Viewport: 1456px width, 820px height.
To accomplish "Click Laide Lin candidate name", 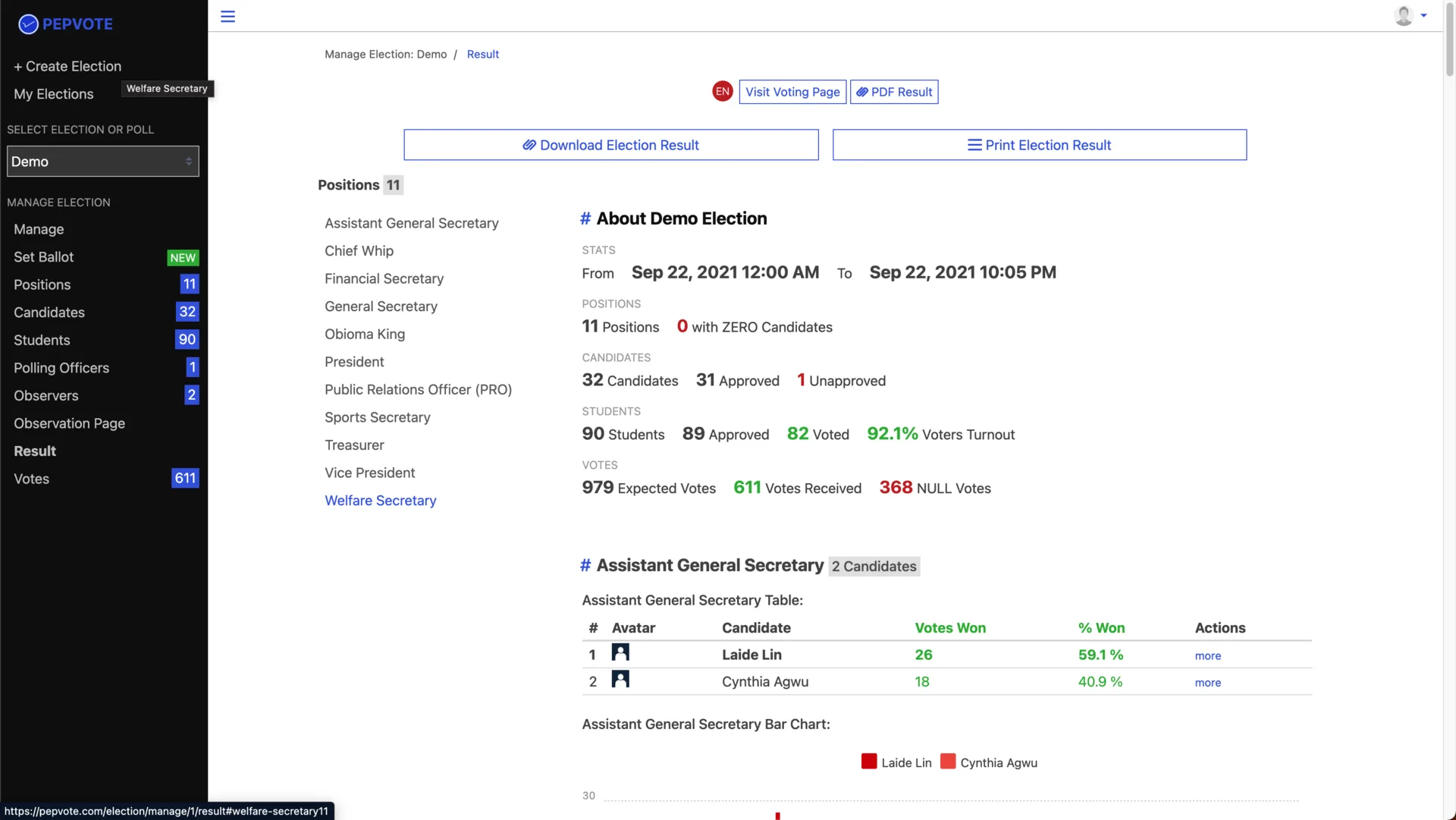I will (x=752, y=655).
